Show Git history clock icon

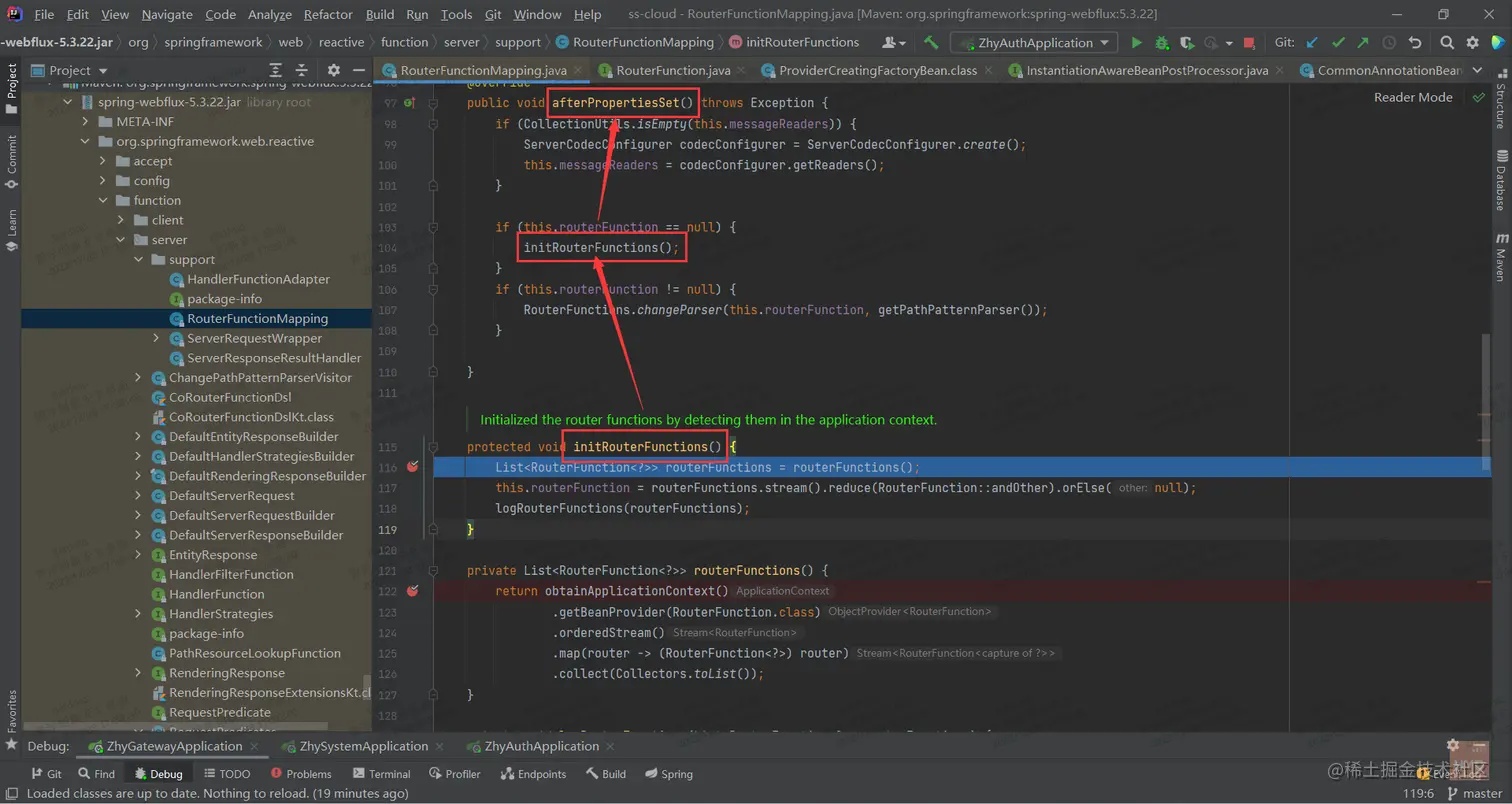point(1389,43)
